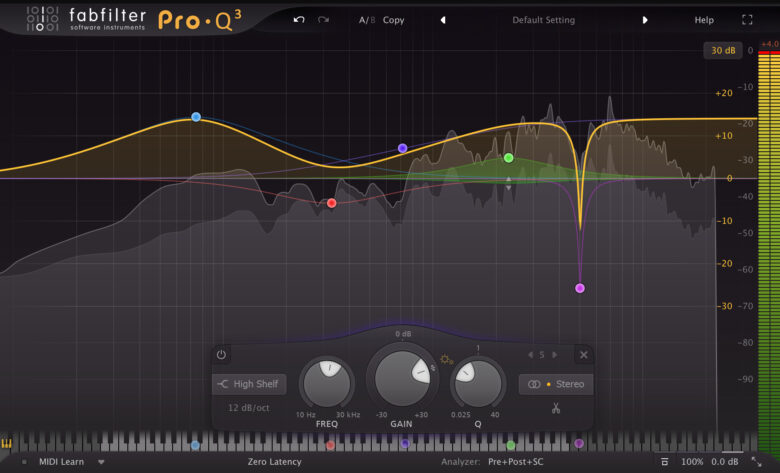Select the blue EQ band node
Image resolution: width=780 pixels, height=473 pixels.
[196, 117]
